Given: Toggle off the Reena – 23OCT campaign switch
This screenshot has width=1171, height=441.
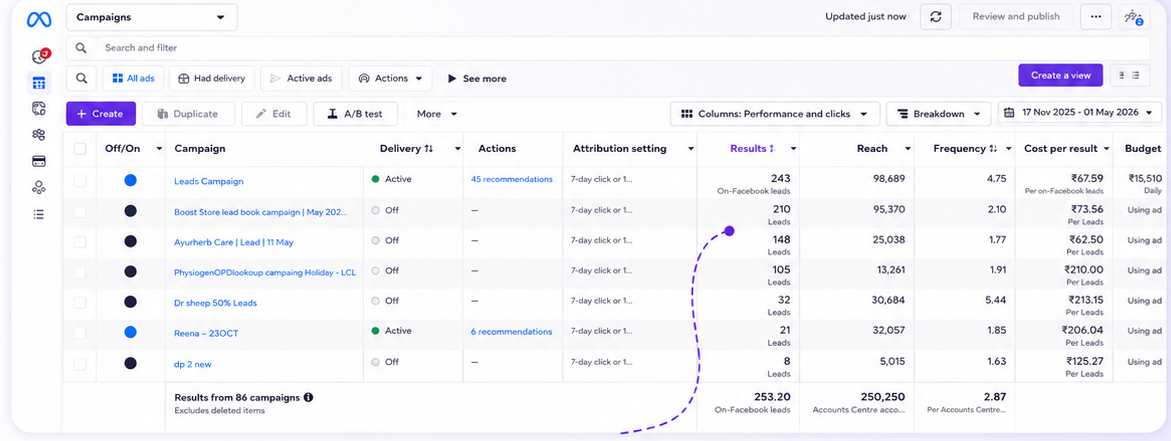Looking at the screenshot, I should [x=131, y=332].
